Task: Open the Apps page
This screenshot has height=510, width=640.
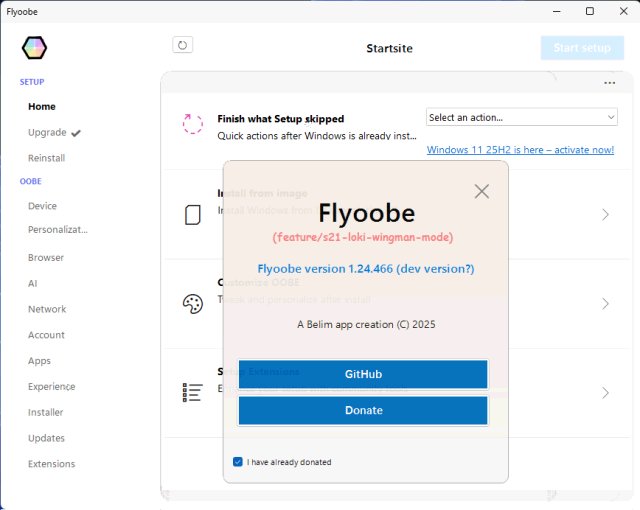Action: pos(39,361)
